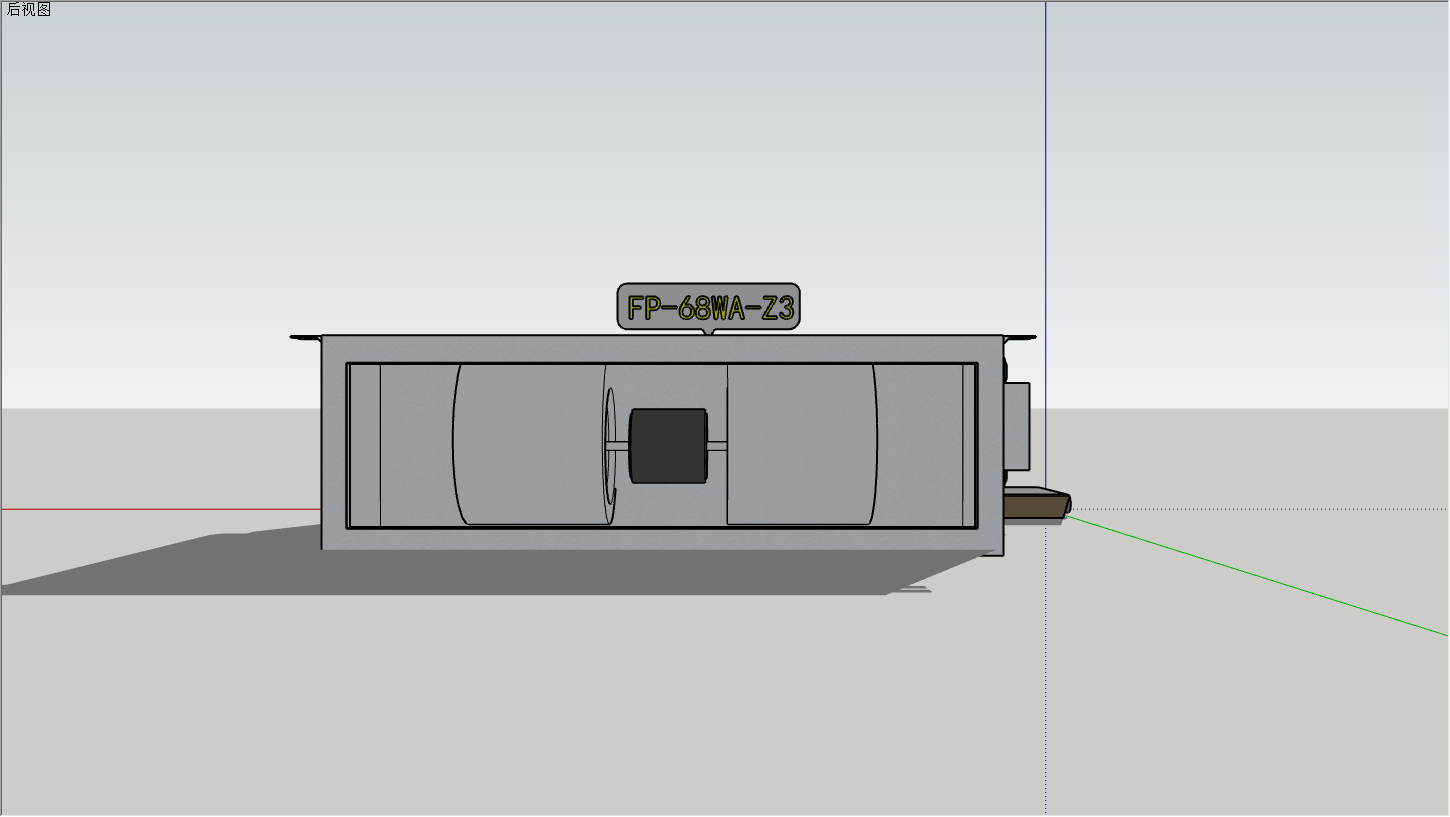Click the FP-68WA-Z3 model label tag
1450x817 pixels.
(x=709, y=307)
